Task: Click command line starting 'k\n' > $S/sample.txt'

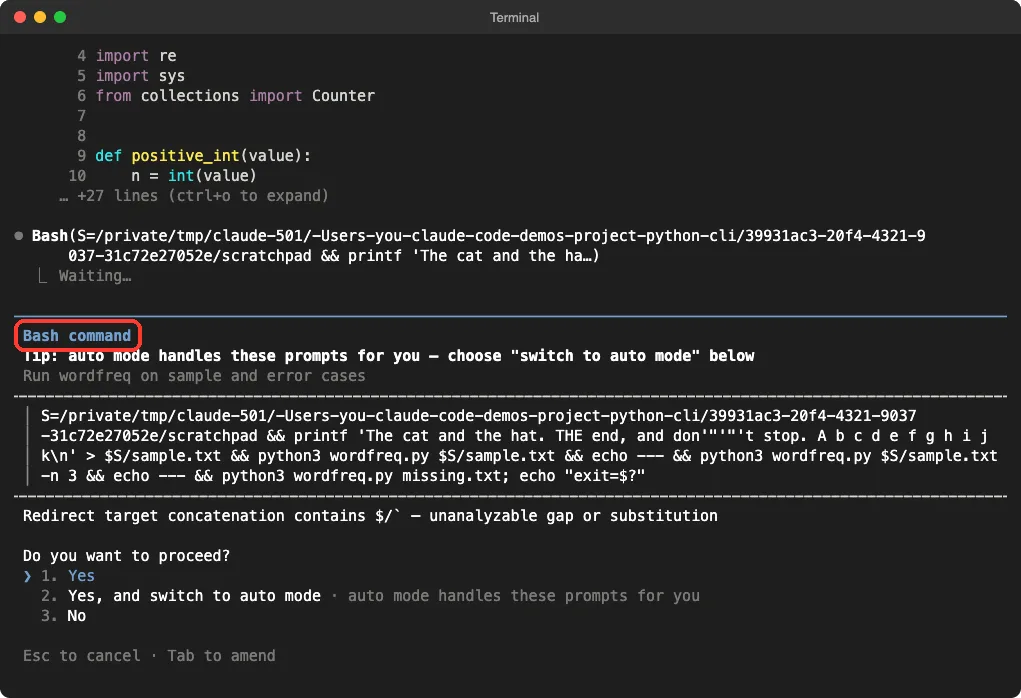Action: (519, 456)
